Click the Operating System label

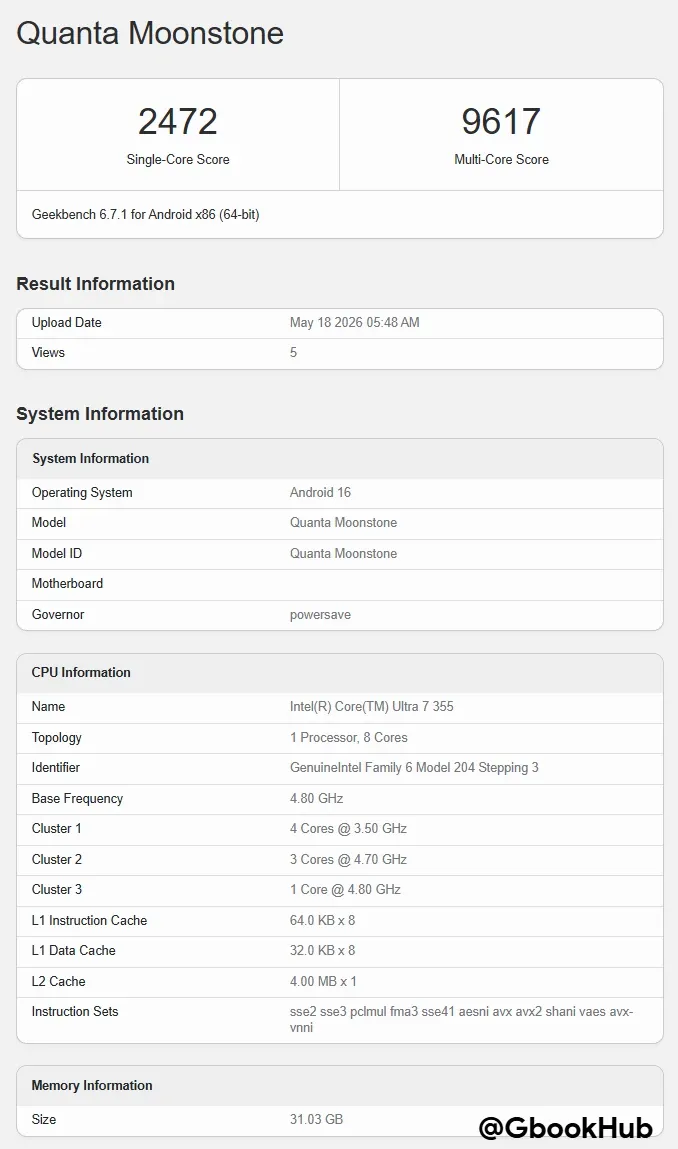click(82, 492)
